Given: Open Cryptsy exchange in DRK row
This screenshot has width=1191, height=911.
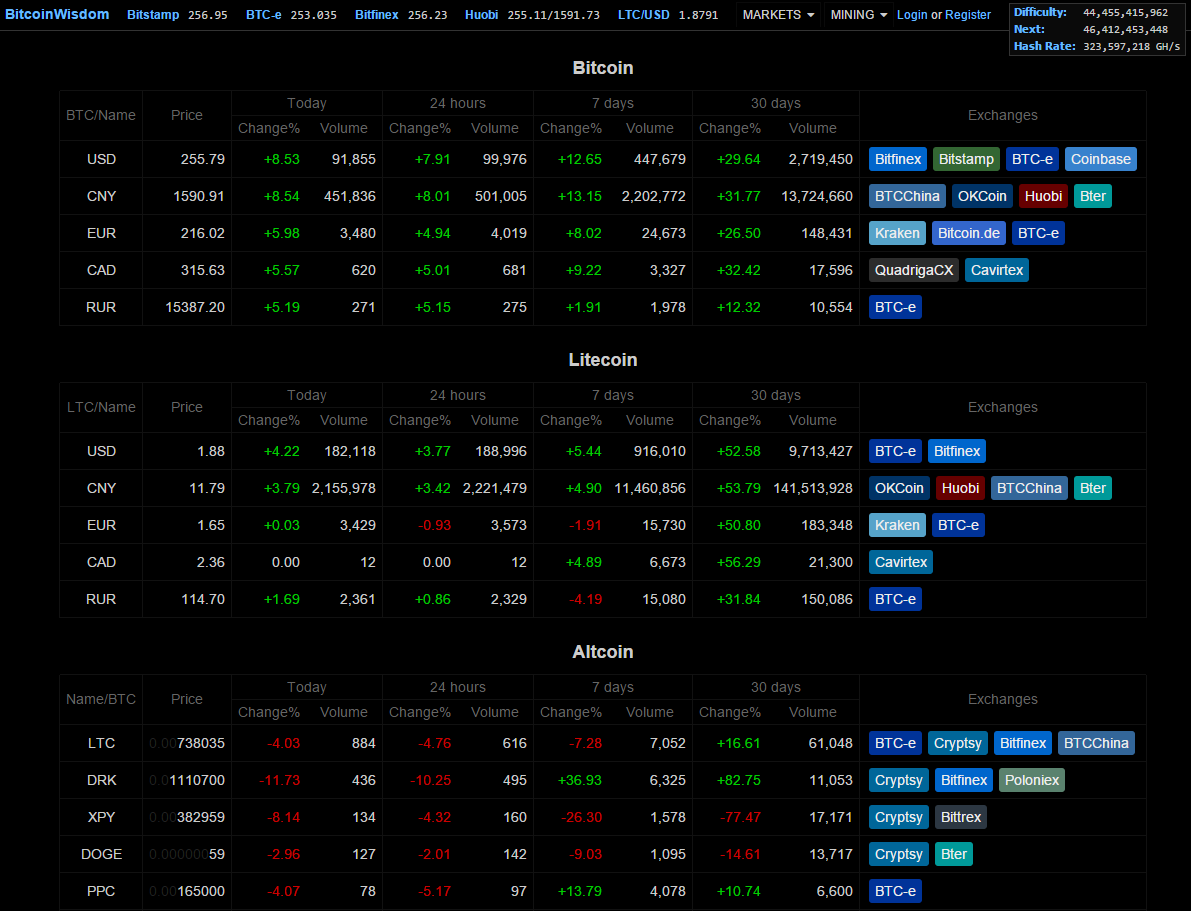Looking at the screenshot, I should coord(899,780).
